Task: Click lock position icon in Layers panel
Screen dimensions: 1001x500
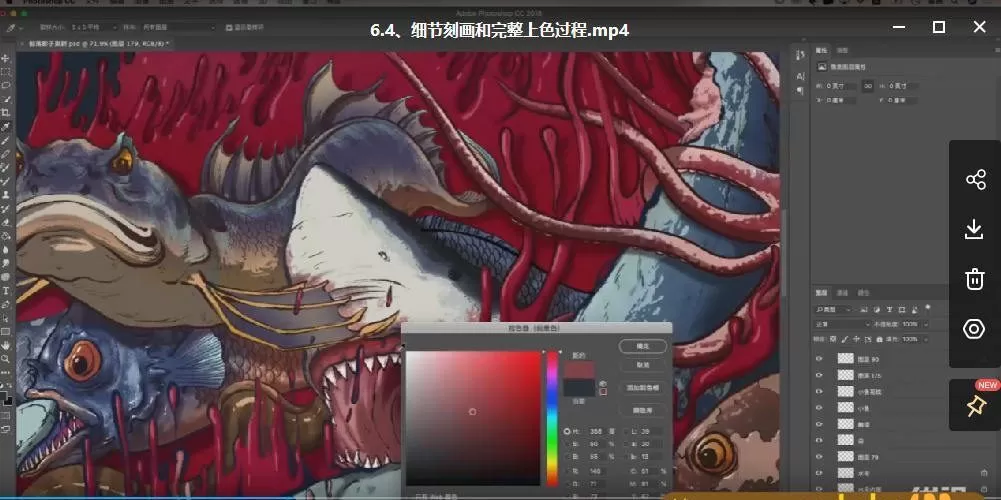Action: tap(857, 339)
